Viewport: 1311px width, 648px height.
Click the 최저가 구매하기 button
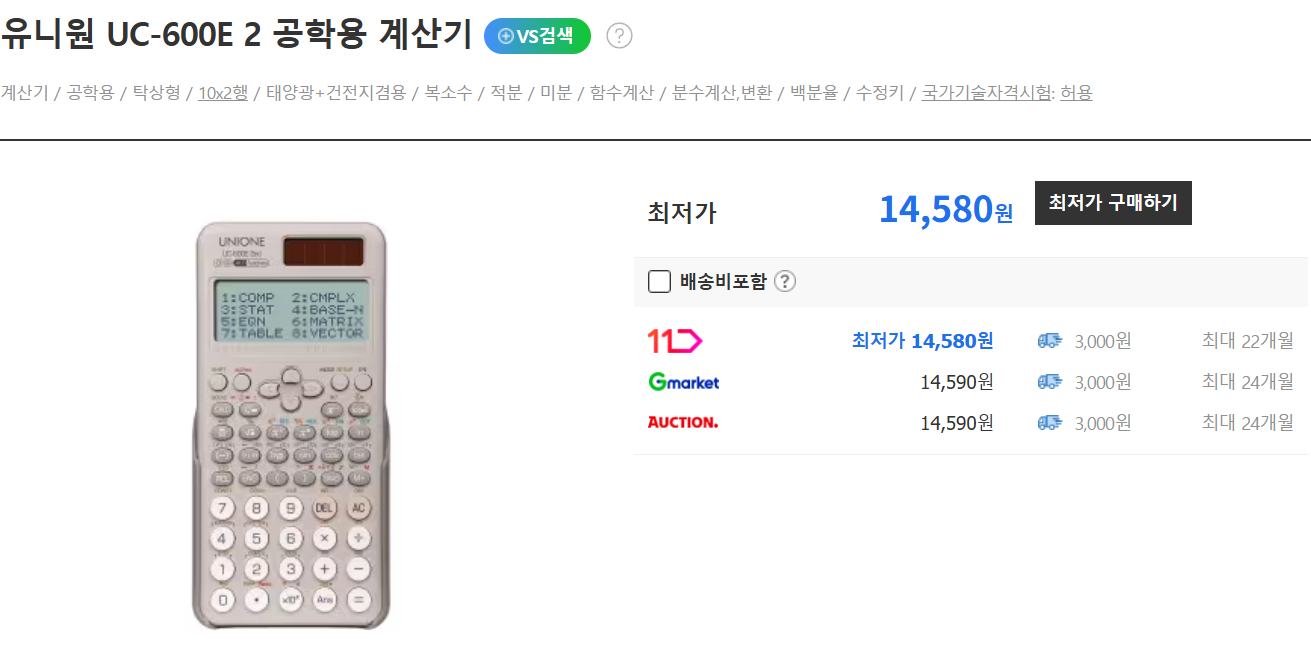click(x=1113, y=203)
